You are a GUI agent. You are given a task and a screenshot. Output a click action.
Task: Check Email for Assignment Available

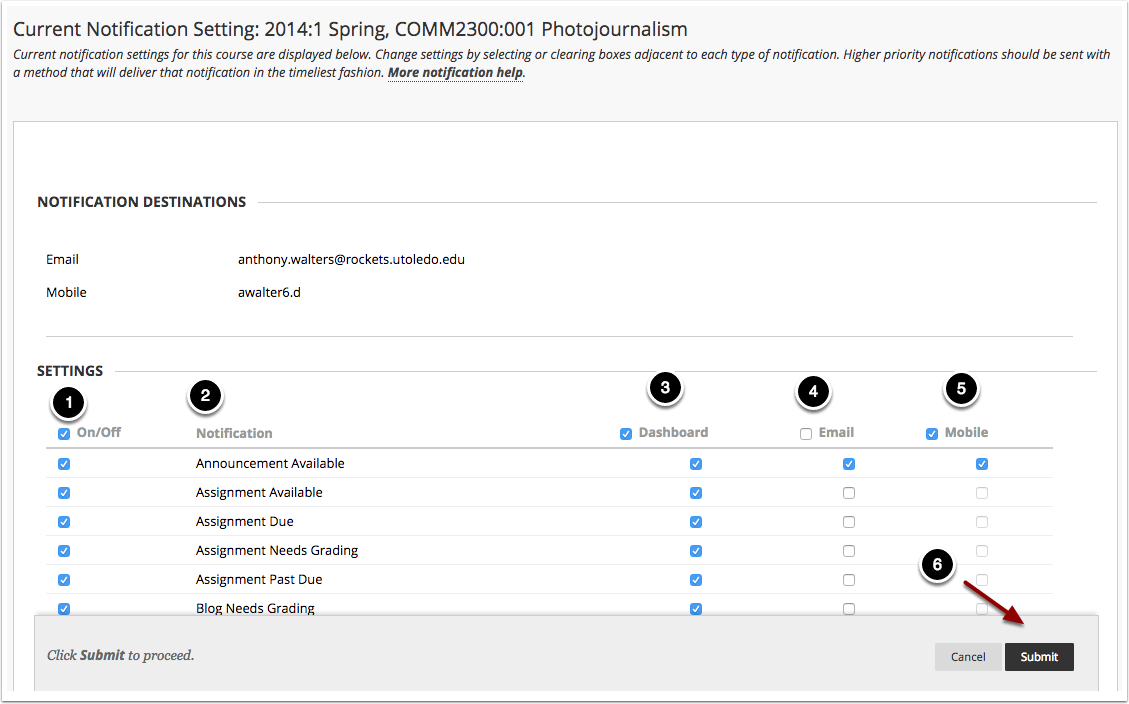[849, 493]
